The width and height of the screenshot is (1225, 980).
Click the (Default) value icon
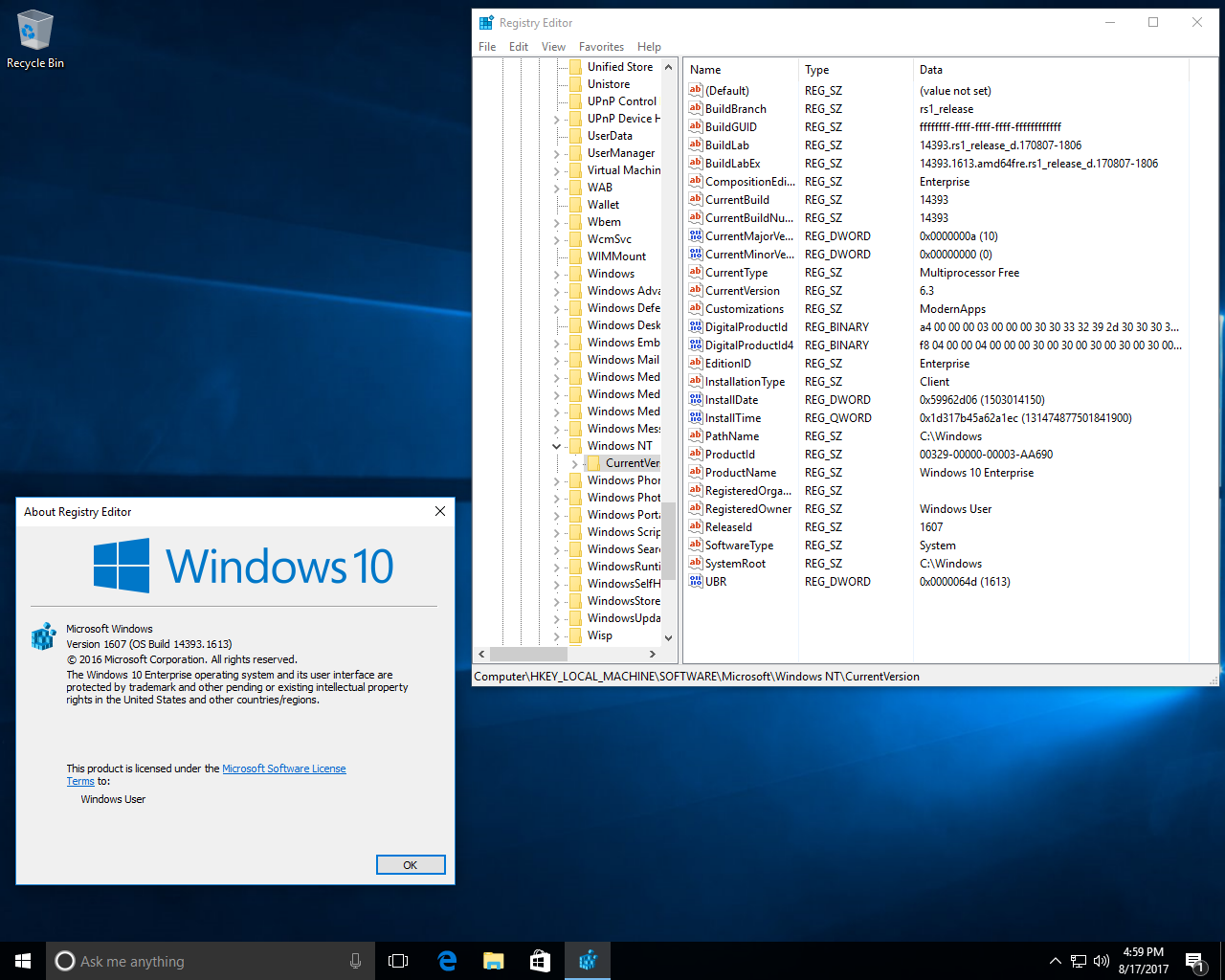click(696, 90)
